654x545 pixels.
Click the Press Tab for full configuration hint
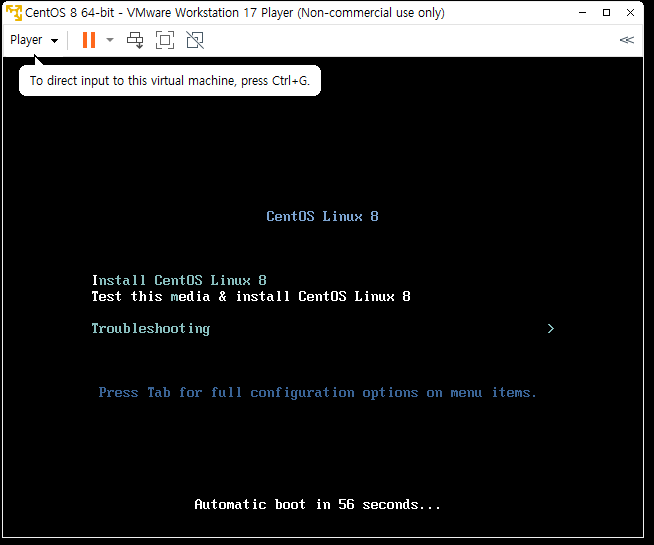[317, 393]
